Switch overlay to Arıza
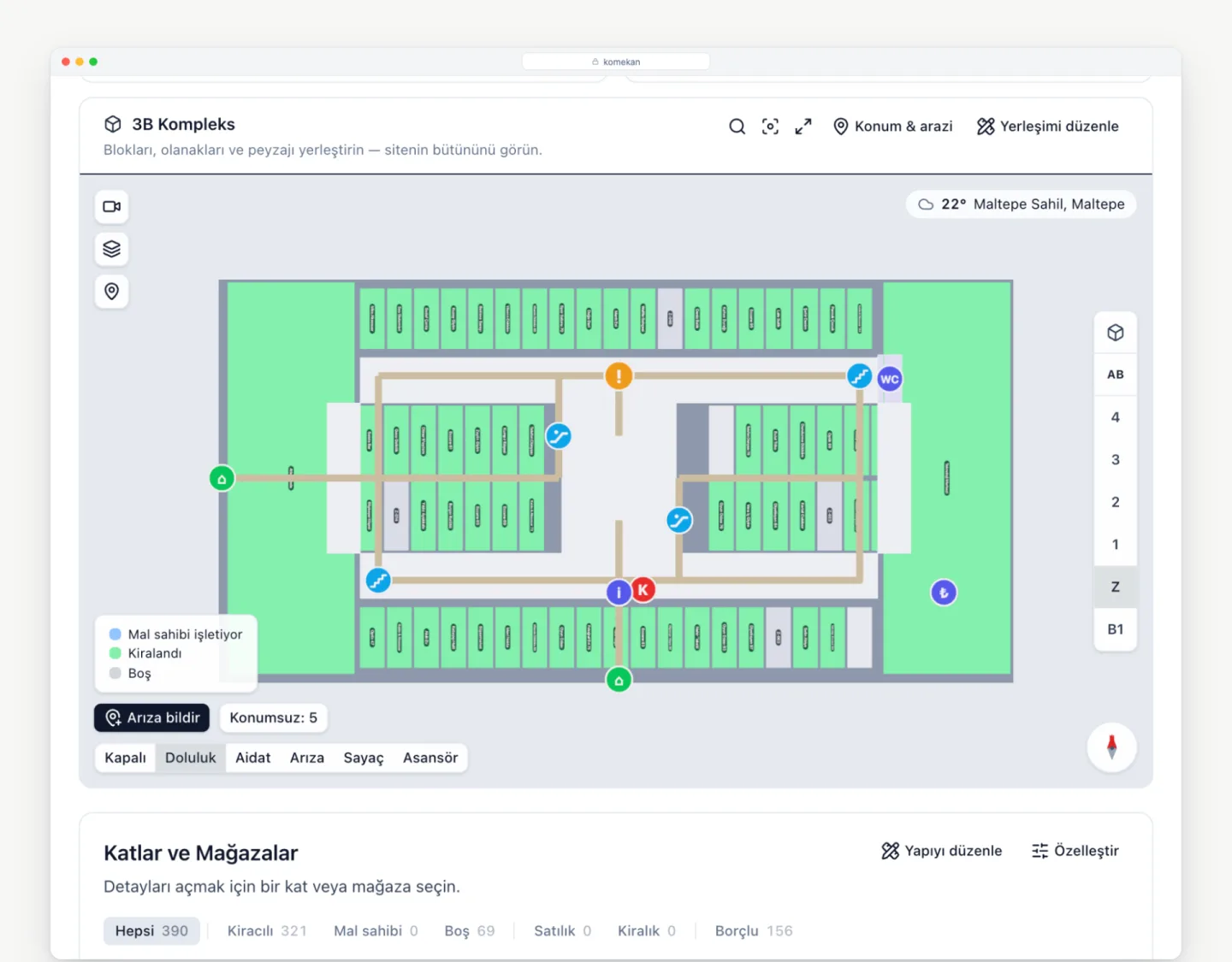Viewport: 1232px width, 962px height. point(307,758)
